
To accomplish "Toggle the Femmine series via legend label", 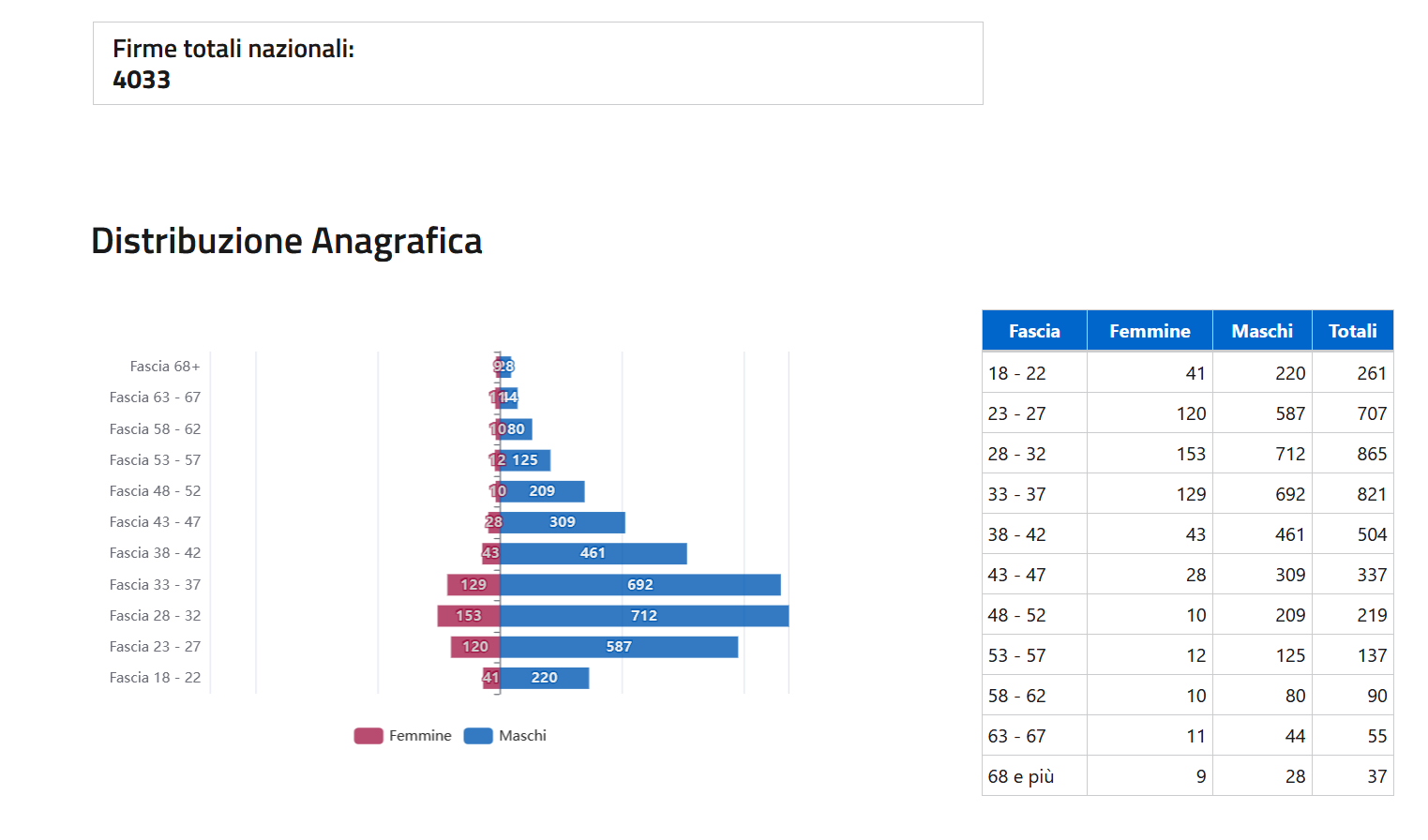I will click(x=420, y=736).
